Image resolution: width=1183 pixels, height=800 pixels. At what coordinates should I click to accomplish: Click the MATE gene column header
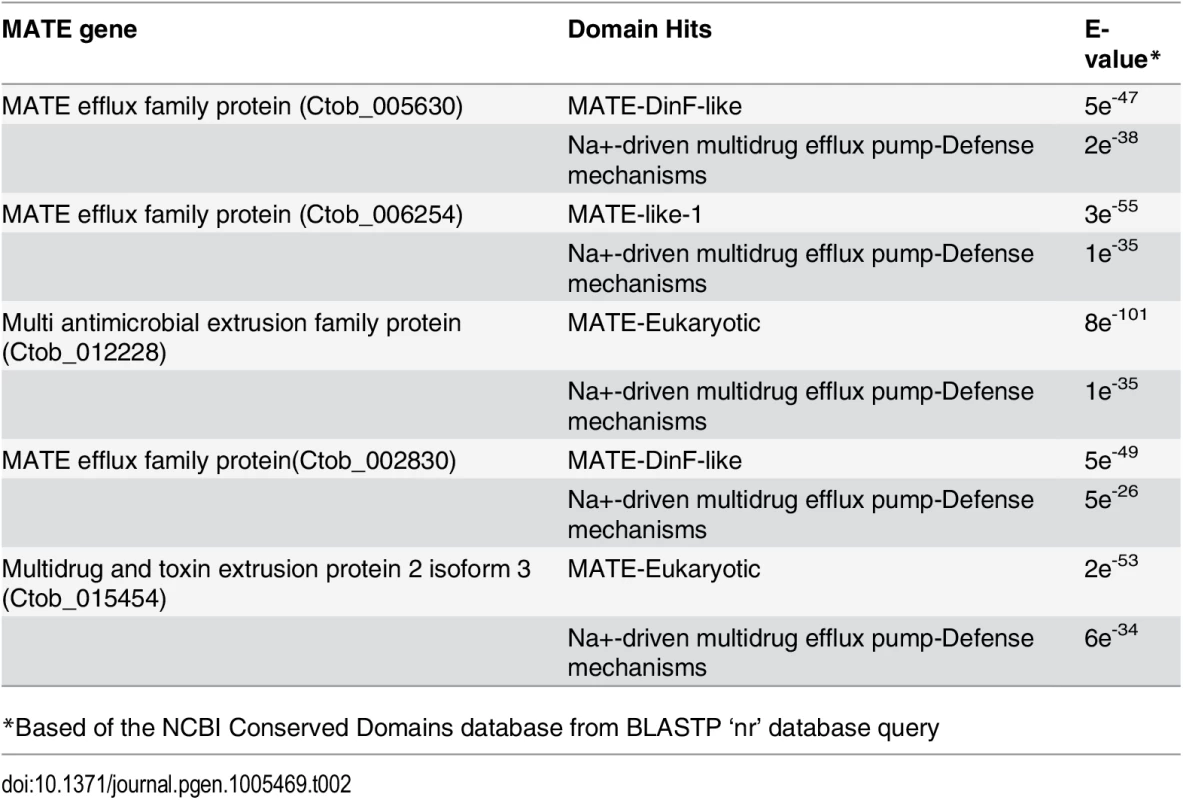69,29
